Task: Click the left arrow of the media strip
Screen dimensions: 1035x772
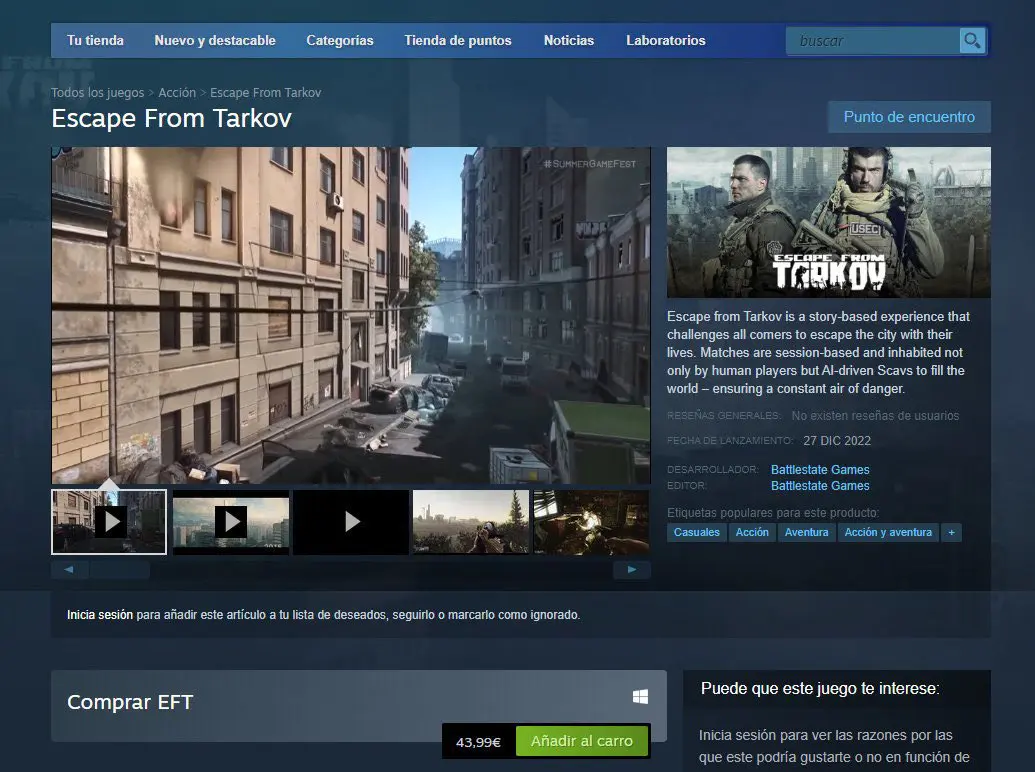Action: coord(69,569)
